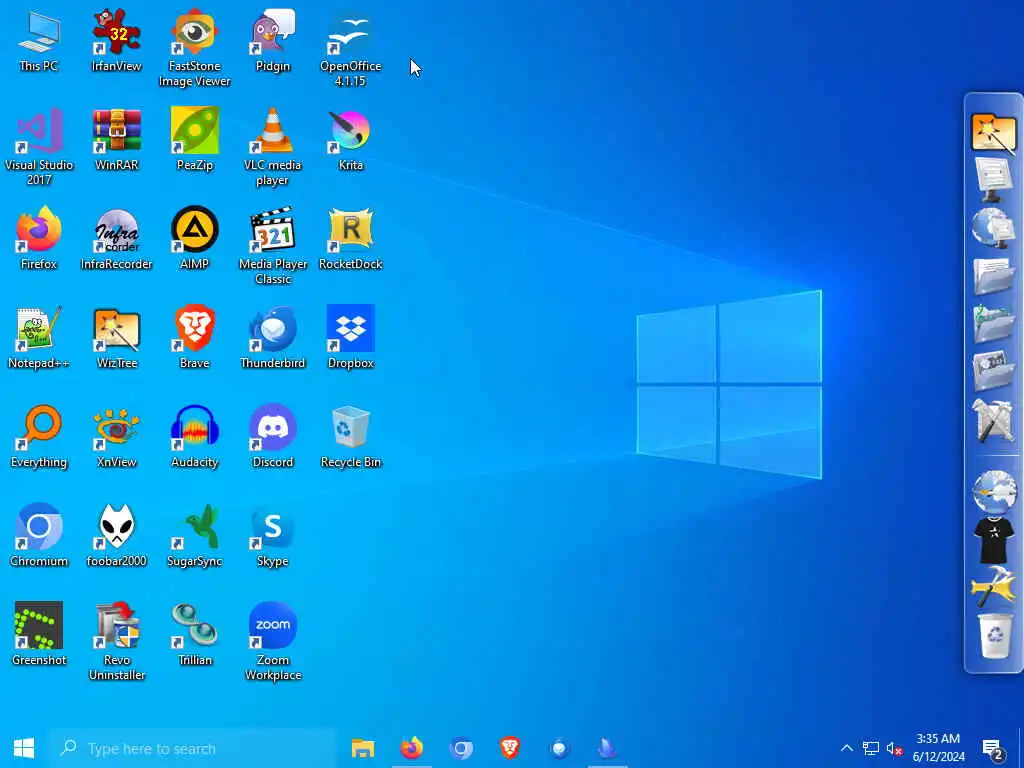This screenshot has width=1024, height=768.
Task: Open the muted volume tray icon
Action: click(x=895, y=748)
